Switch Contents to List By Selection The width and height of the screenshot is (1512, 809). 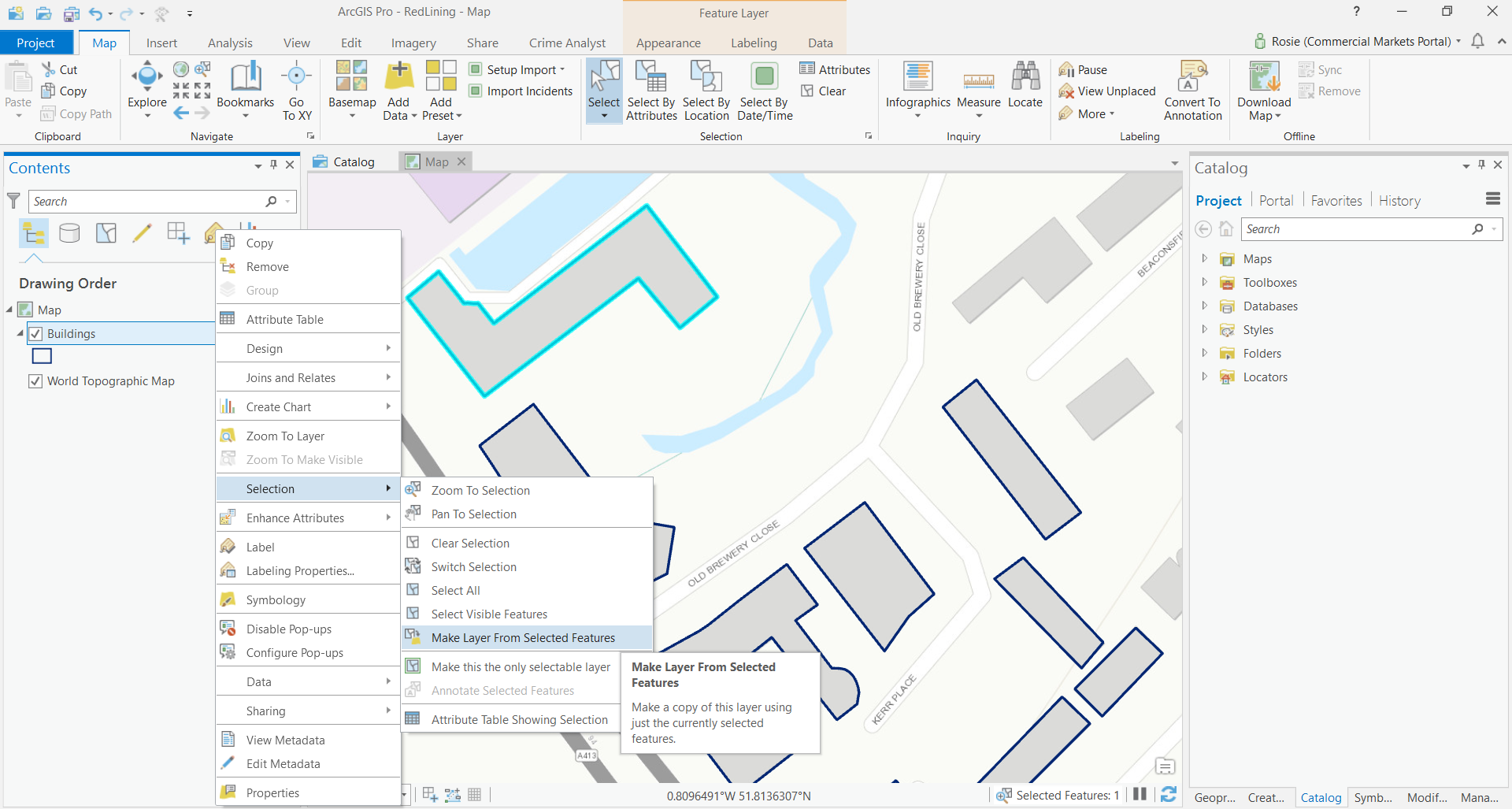pos(106,233)
